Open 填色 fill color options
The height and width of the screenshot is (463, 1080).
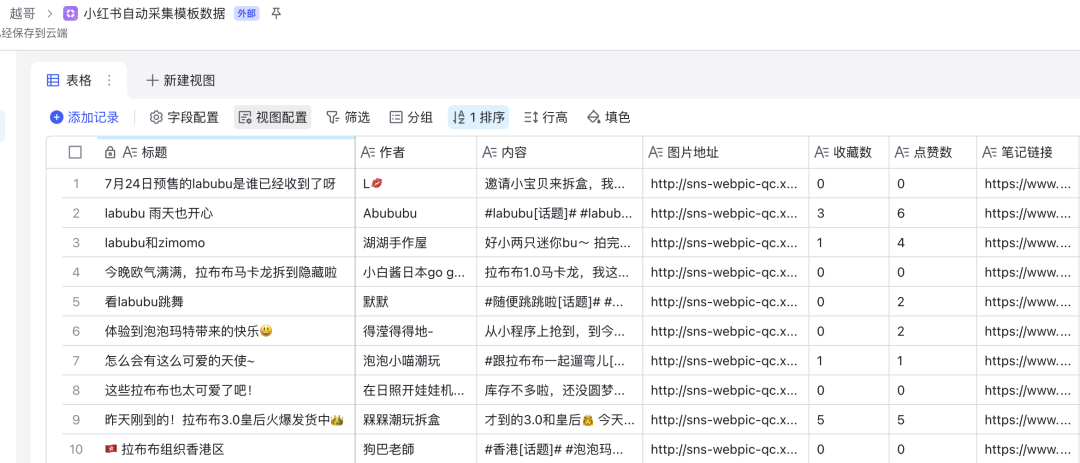click(x=608, y=118)
